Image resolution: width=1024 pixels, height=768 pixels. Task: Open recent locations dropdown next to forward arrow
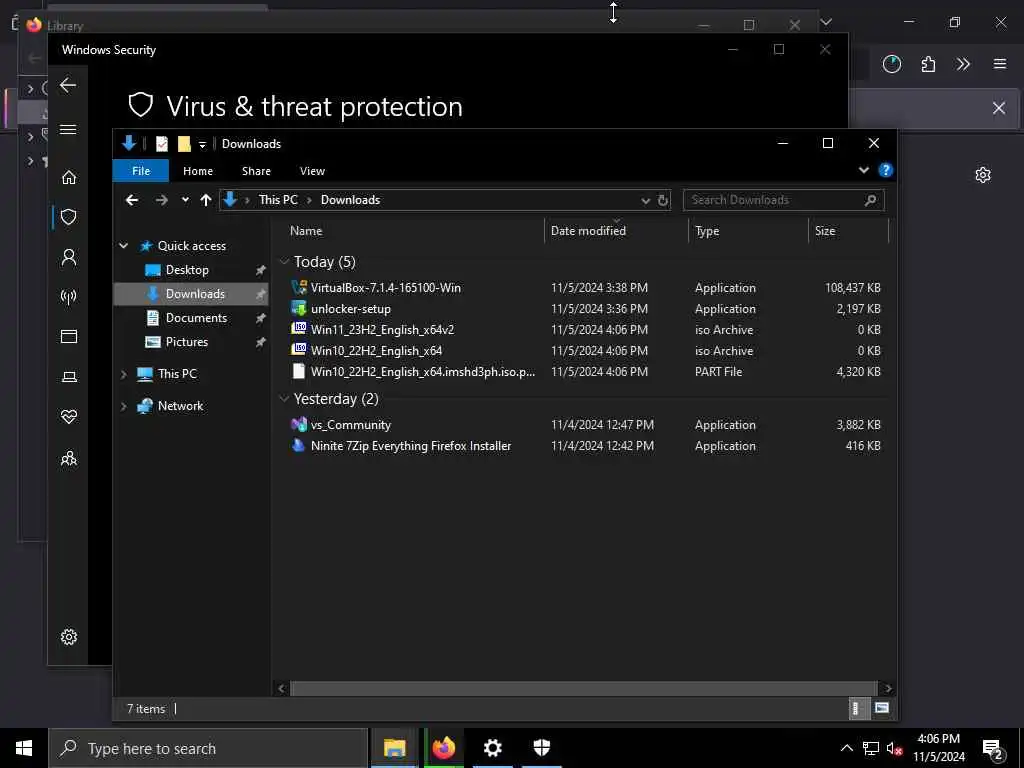[x=185, y=200]
